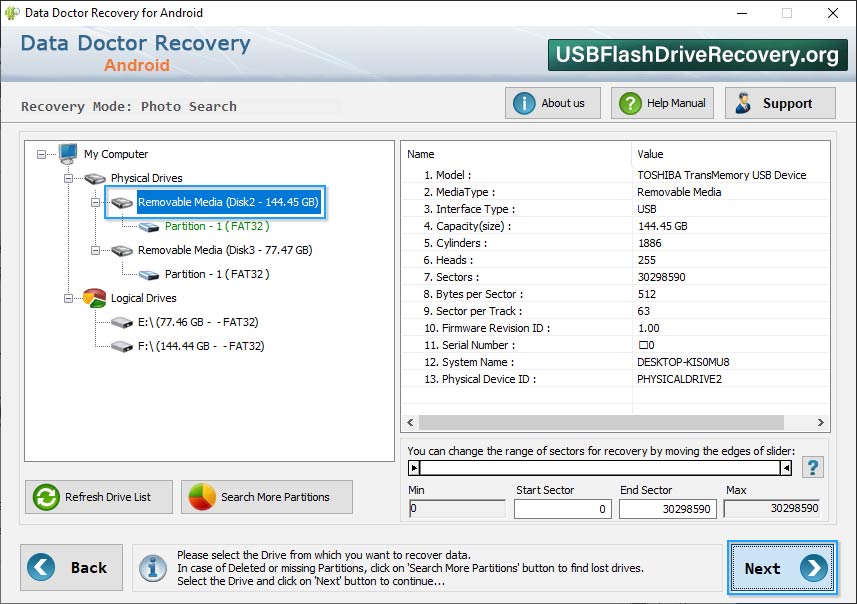The width and height of the screenshot is (857, 604).
Task: Click the Android app icon in title bar
Action: (x=11, y=13)
